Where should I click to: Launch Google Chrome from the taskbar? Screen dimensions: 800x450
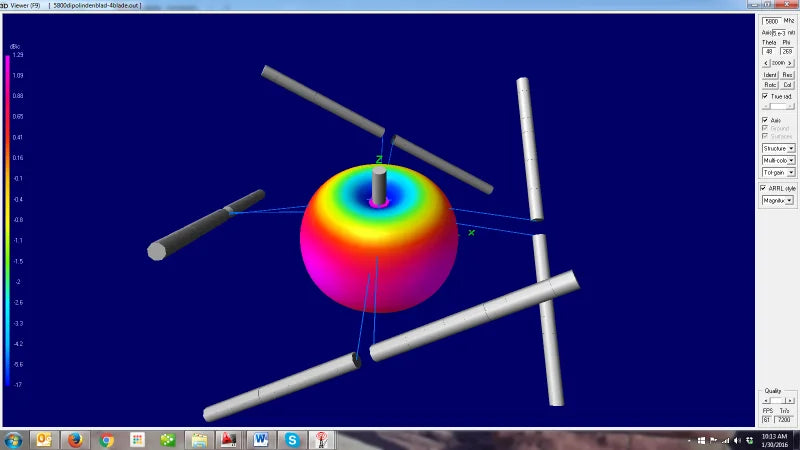pyautogui.click(x=106, y=439)
